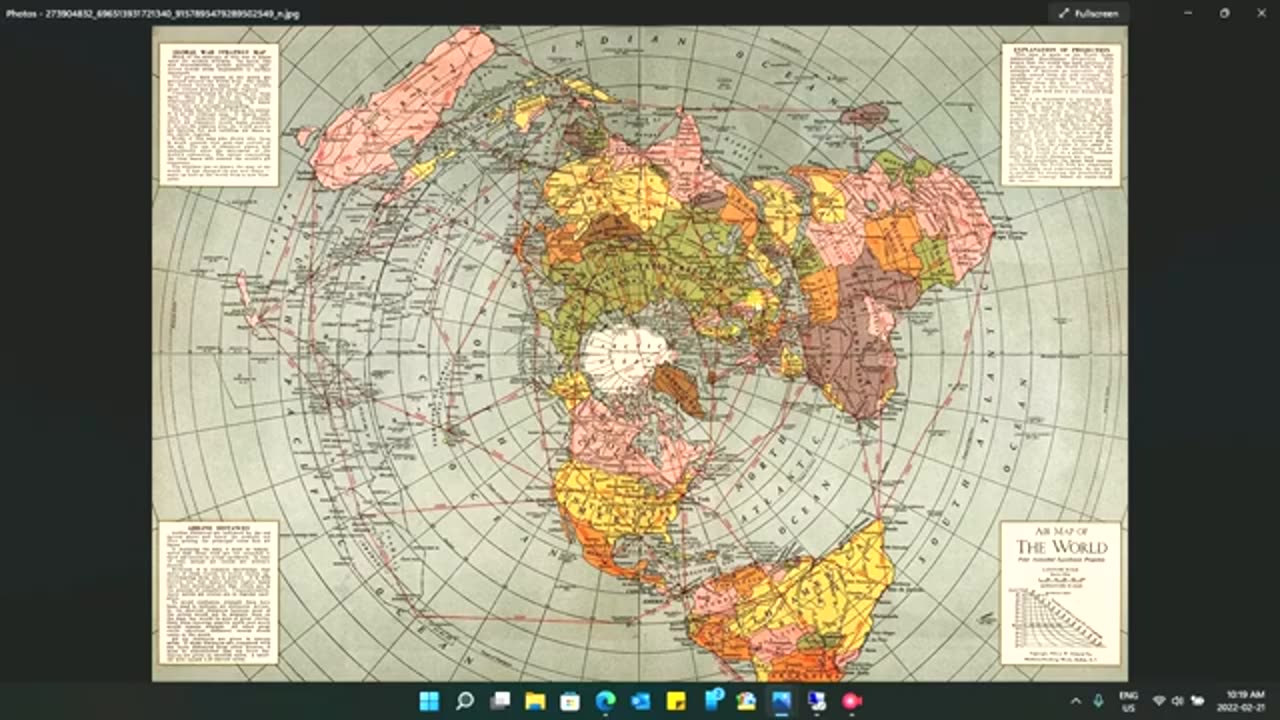This screenshot has width=1280, height=720.
Task: Click the Fullscreen button in Photos
Action: 1089,13
